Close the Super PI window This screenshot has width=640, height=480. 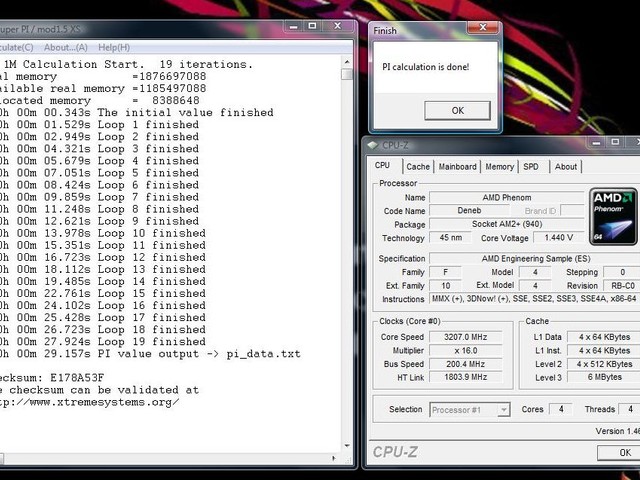pyautogui.click(x=338, y=27)
